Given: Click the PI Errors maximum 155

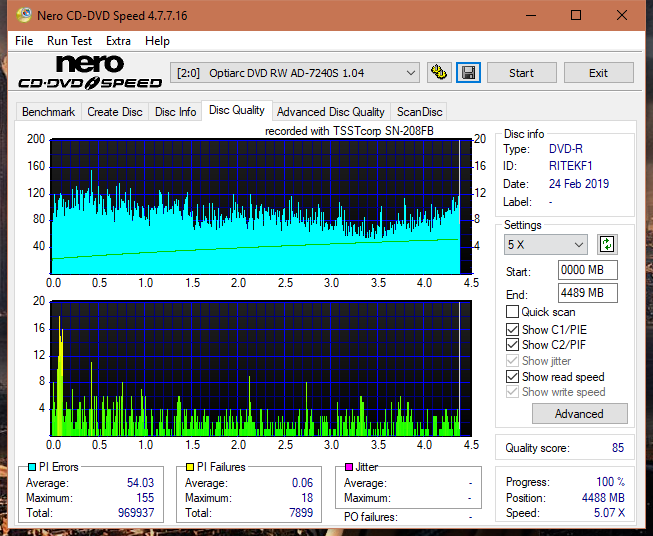Looking at the screenshot, I should click(x=145, y=498).
